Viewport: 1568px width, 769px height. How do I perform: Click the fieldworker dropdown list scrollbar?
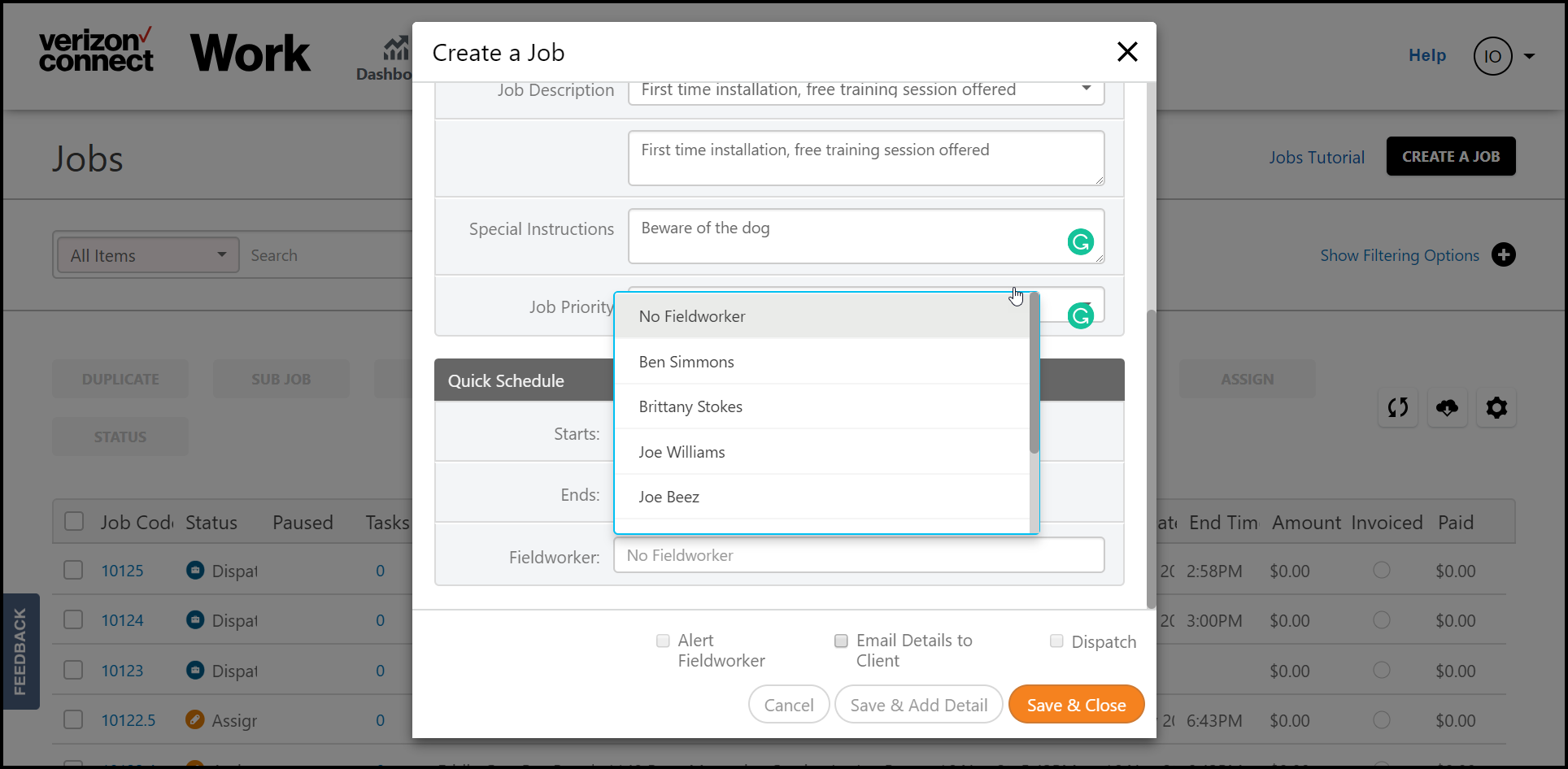[x=1034, y=374]
